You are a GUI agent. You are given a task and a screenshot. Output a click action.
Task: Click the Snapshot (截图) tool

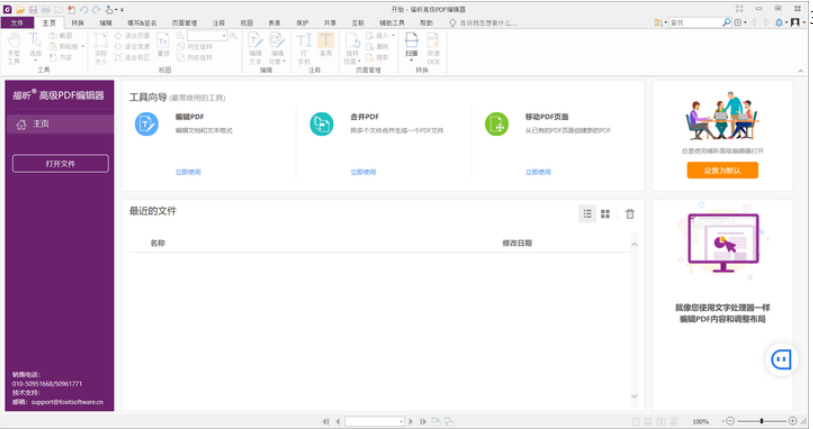click(x=61, y=36)
